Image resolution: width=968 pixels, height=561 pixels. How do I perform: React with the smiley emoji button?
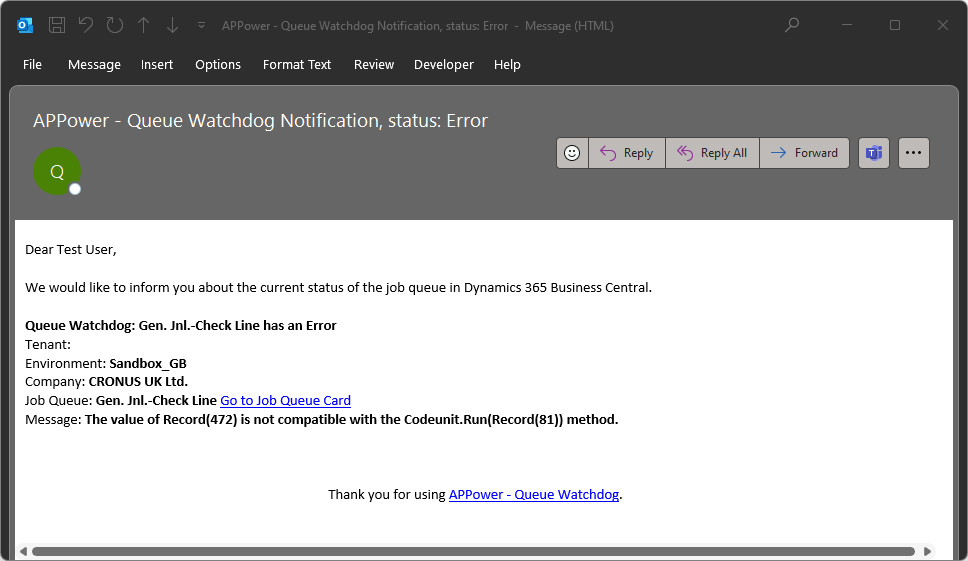572,153
